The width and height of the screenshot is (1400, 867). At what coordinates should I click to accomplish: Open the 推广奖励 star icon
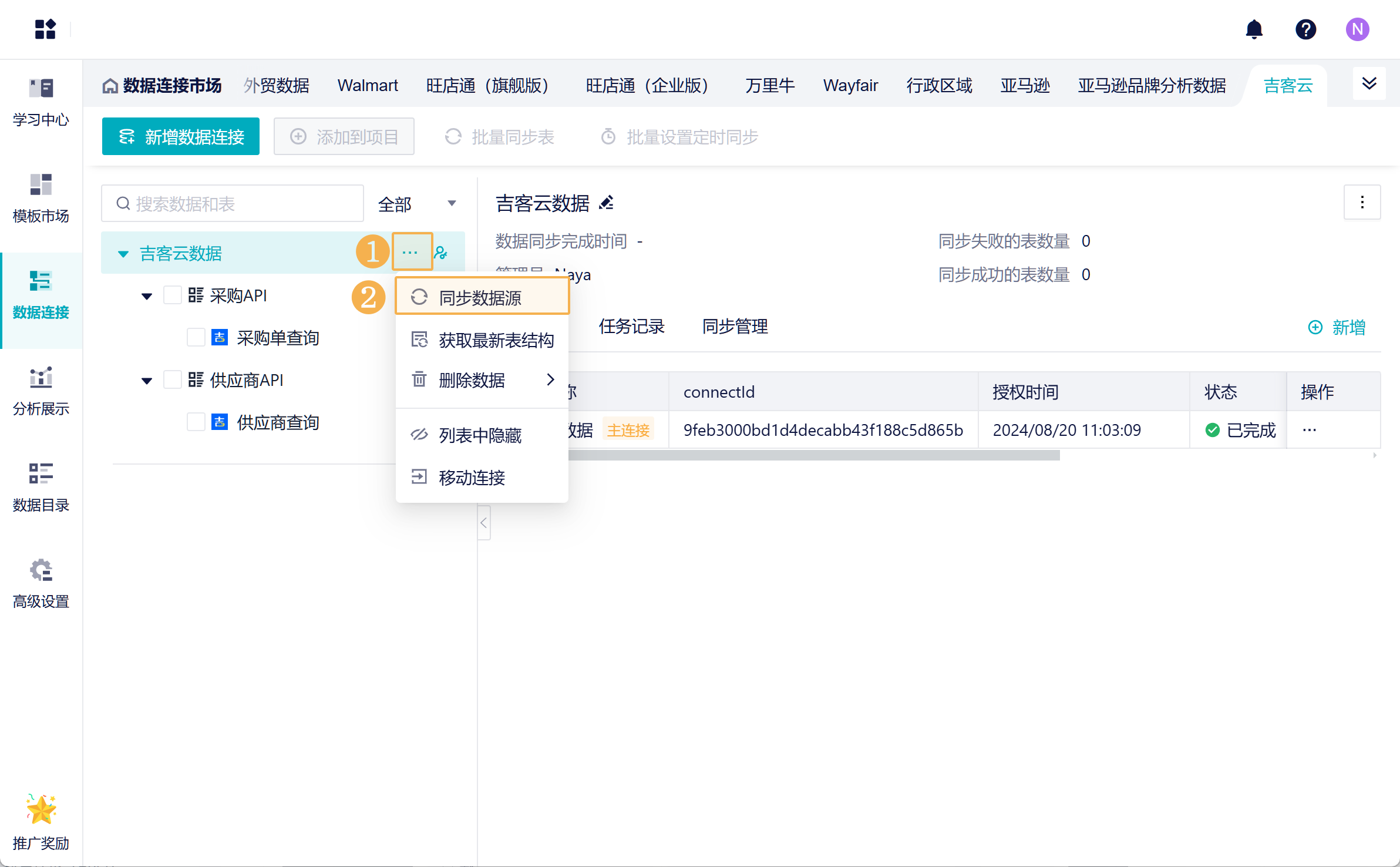point(41,810)
